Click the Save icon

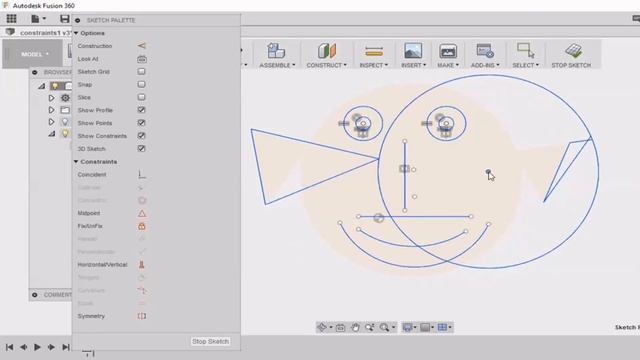click(x=64, y=18)
